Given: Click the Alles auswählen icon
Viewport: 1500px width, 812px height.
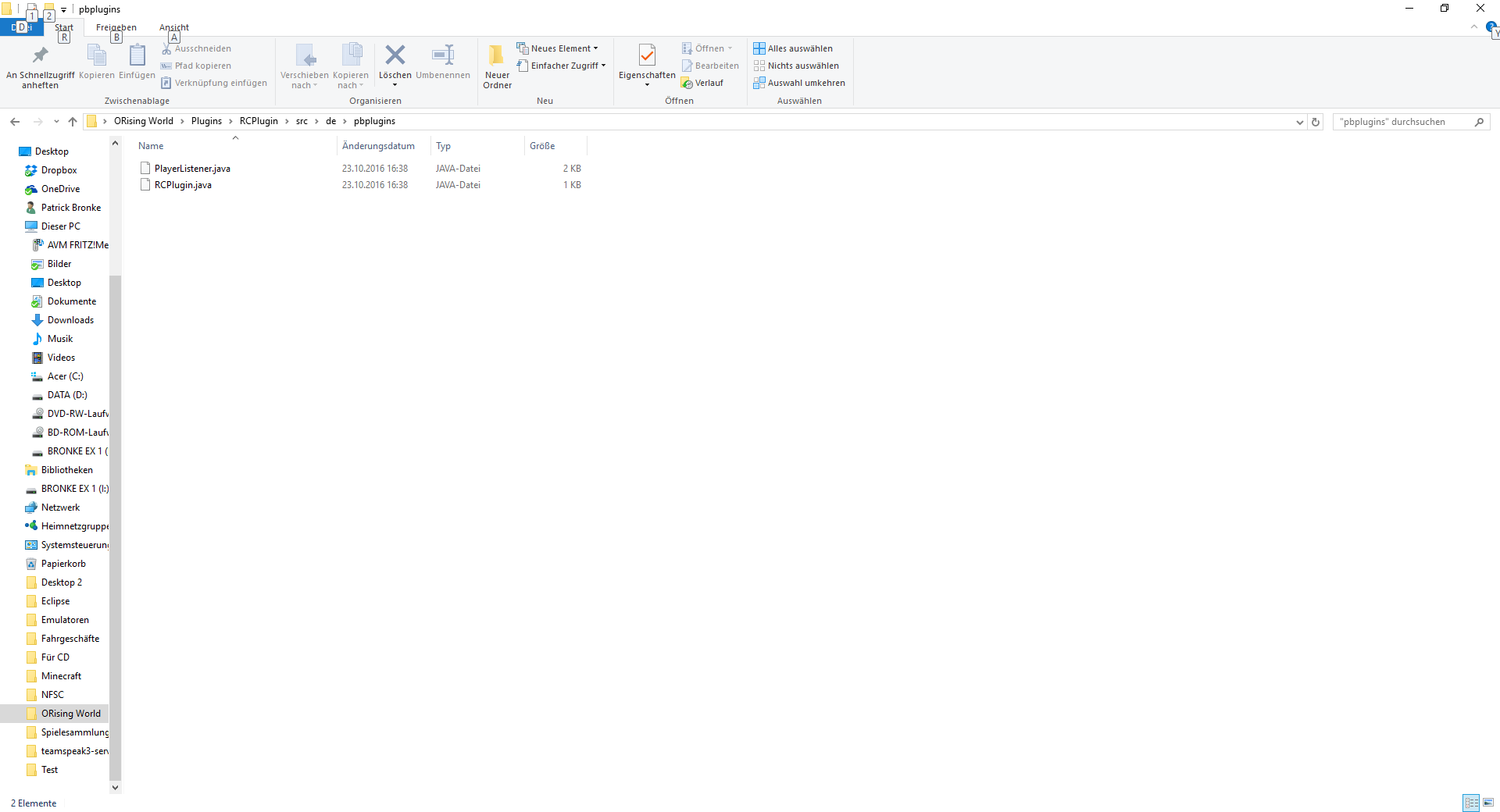Looking at the screenshot, I should click(759, 48).
